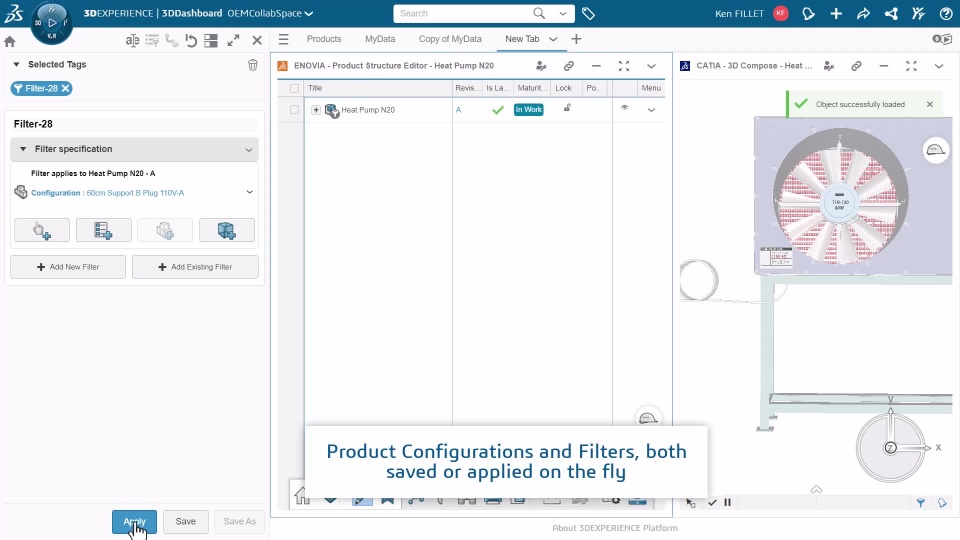
Task: Click the plus add icon in top bar
Action: click(x=836, y=13)
